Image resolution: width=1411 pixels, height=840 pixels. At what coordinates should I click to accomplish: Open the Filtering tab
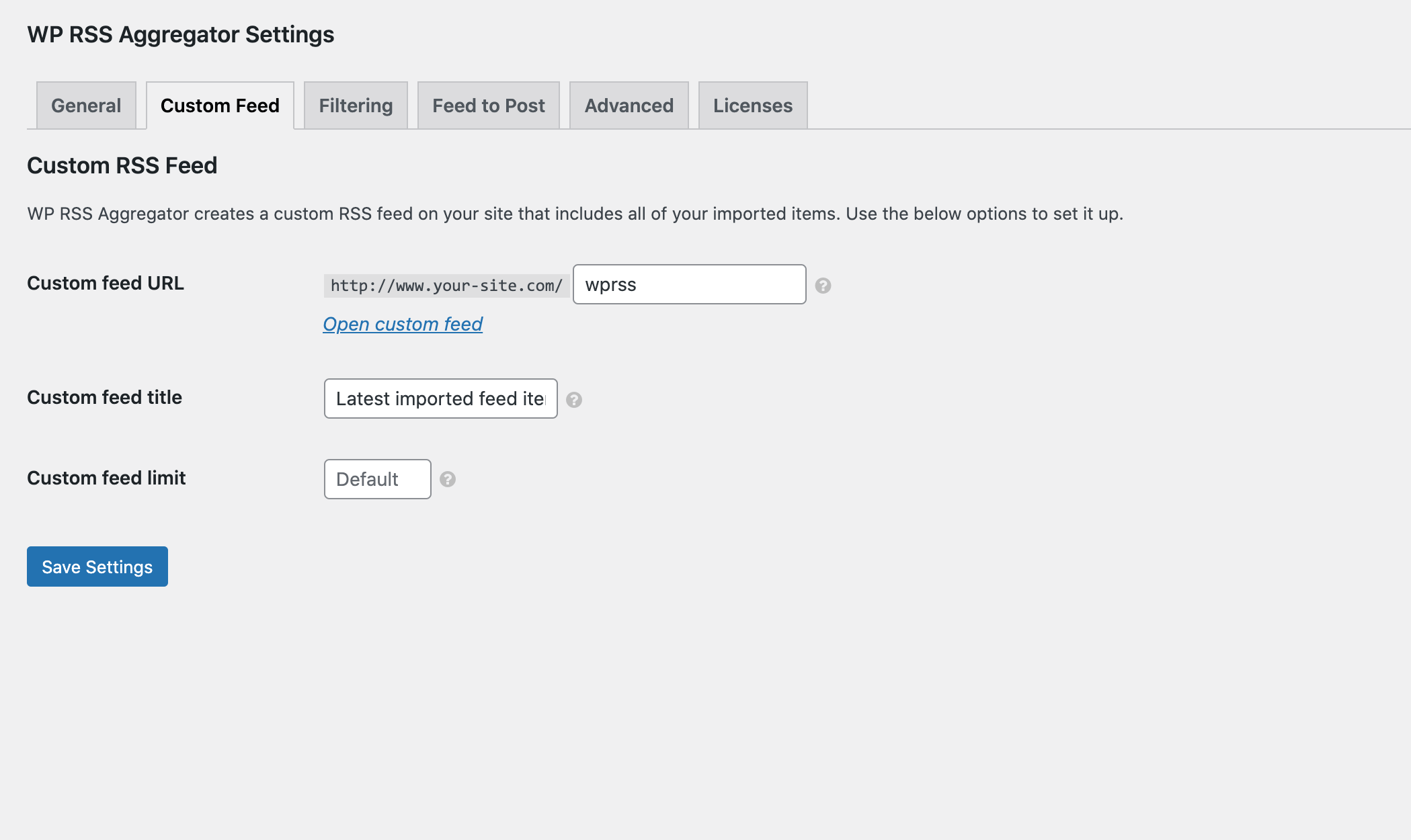(x=356, y=106)
